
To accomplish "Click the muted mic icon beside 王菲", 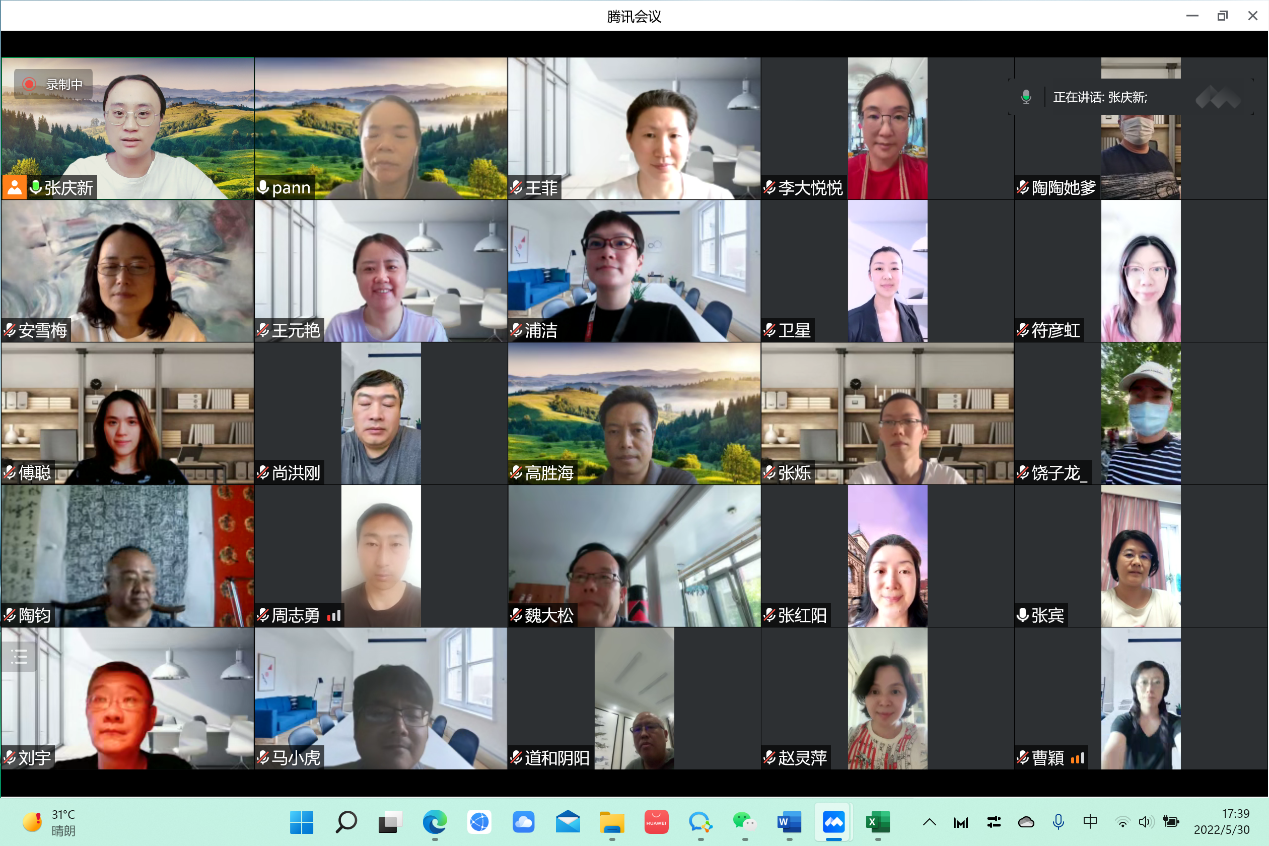I will click(517, 187).
